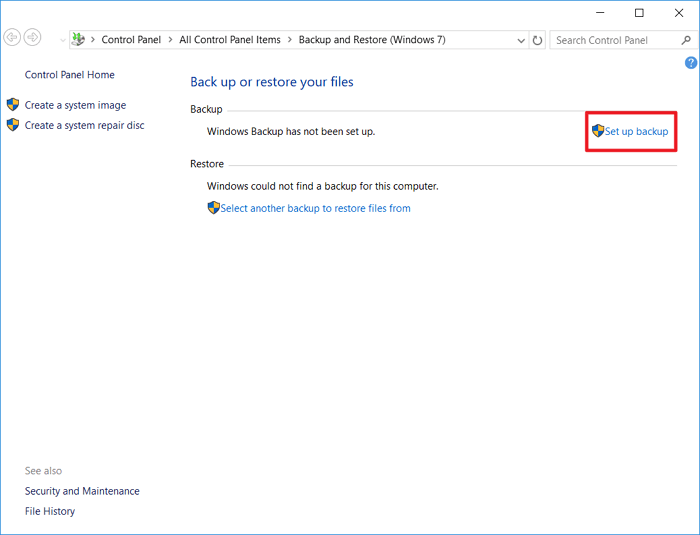
Task: Expand chevron after Control Panel breadcrumb
Action: [170, 40]
